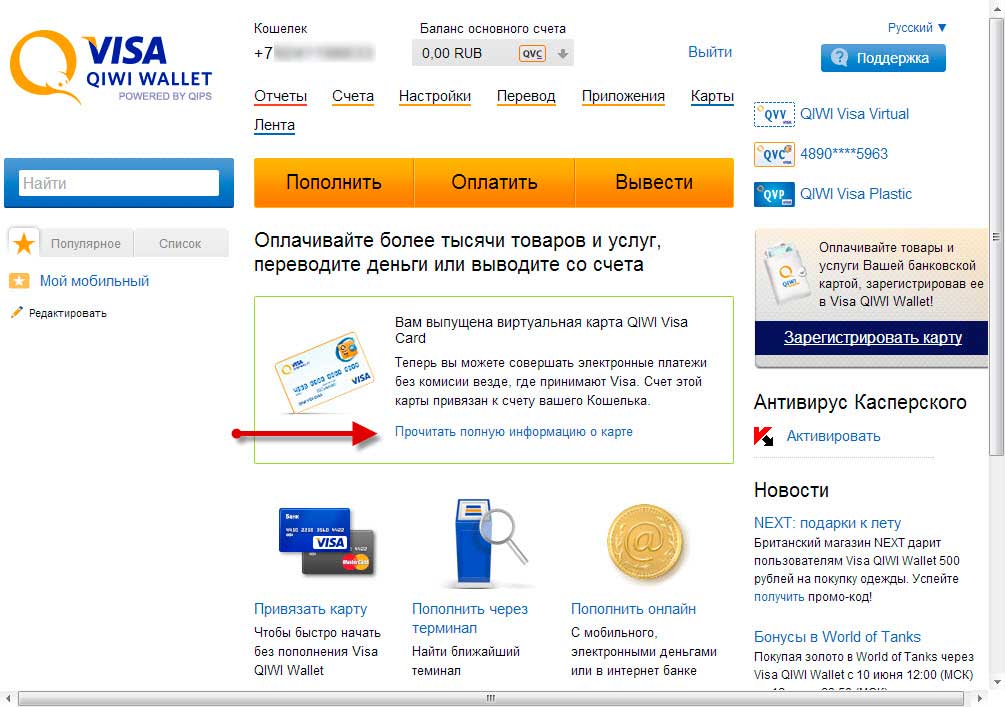
Task: Click the horizontal scrollbar thumb
Action: pyautogui.click(x=490, y=698)
